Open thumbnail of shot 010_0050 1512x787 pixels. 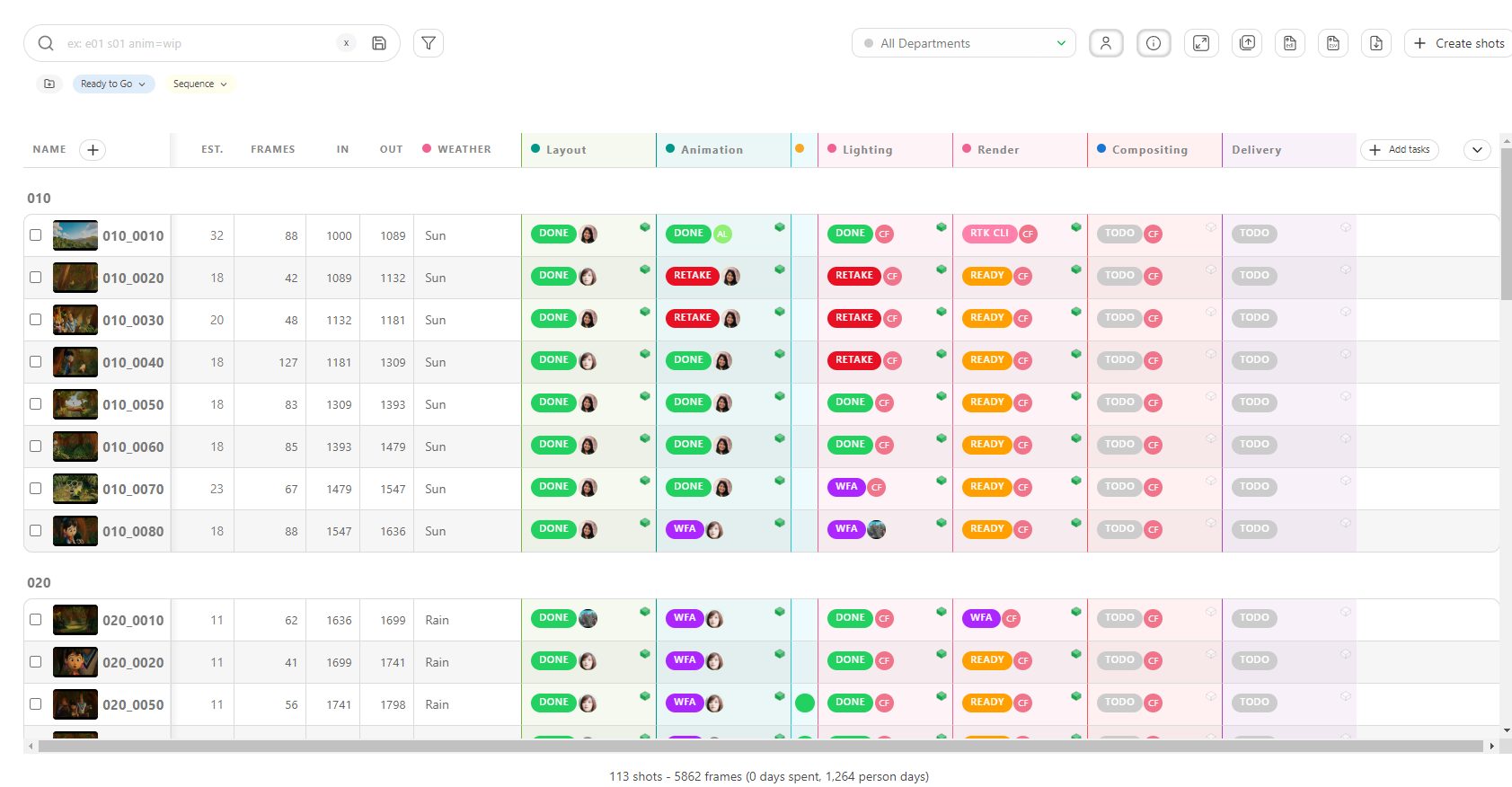(x=75, y=404)
